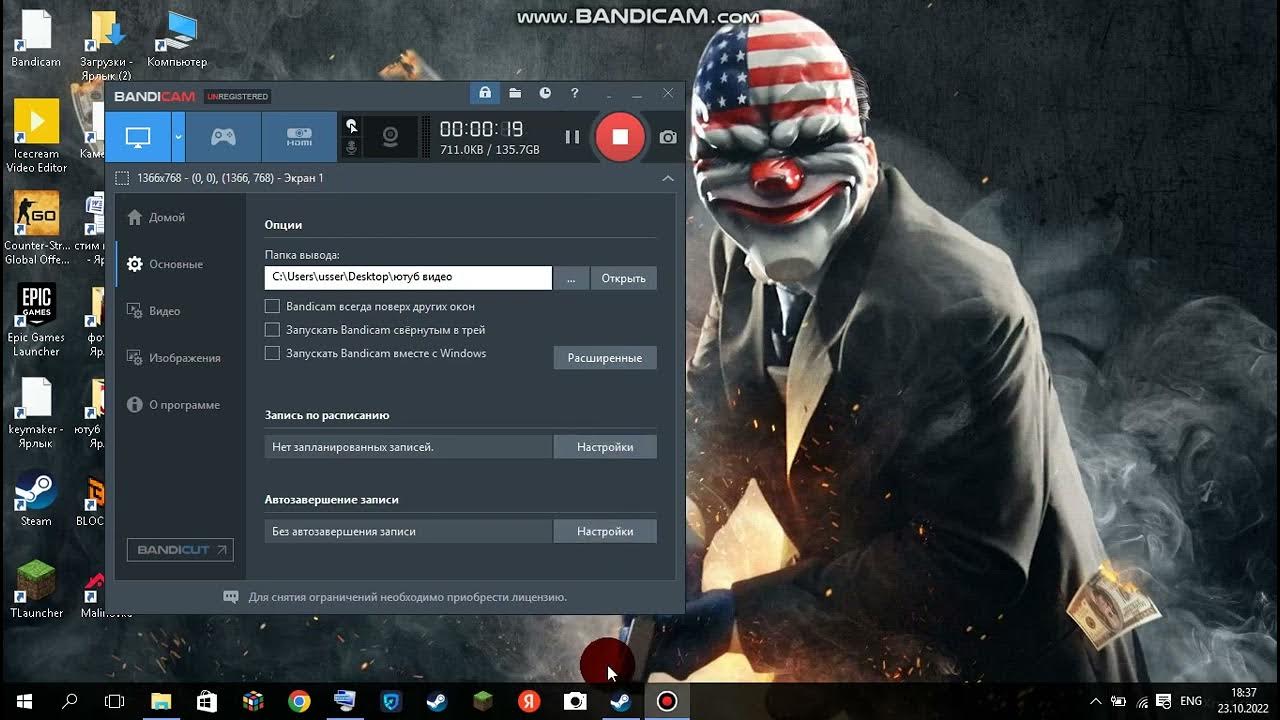
Task: Select Bandicam screen recording mode
Action: click(x=138, y=137)
